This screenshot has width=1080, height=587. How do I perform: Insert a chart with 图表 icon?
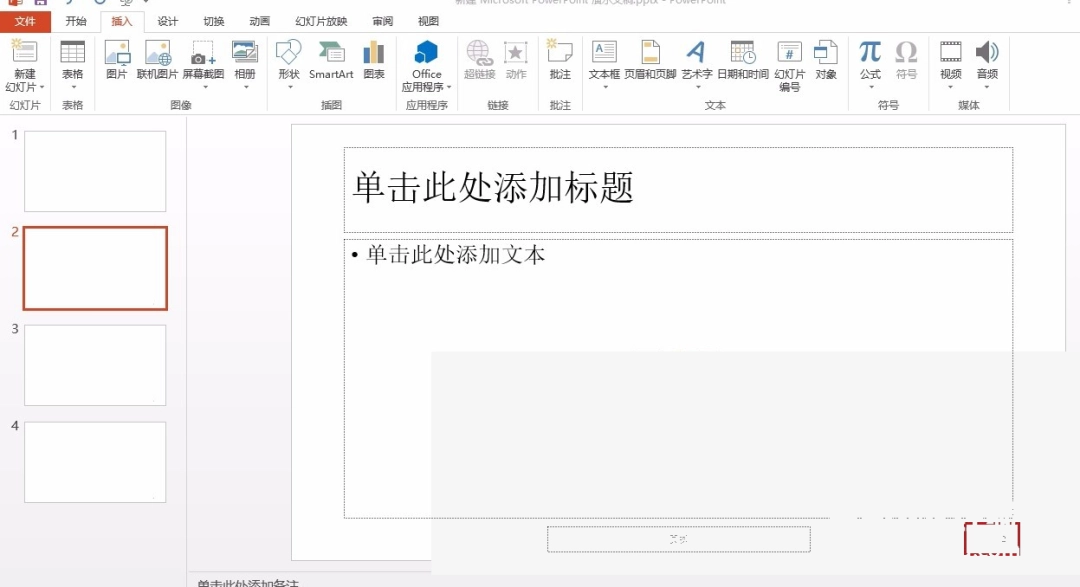[374, 52]
